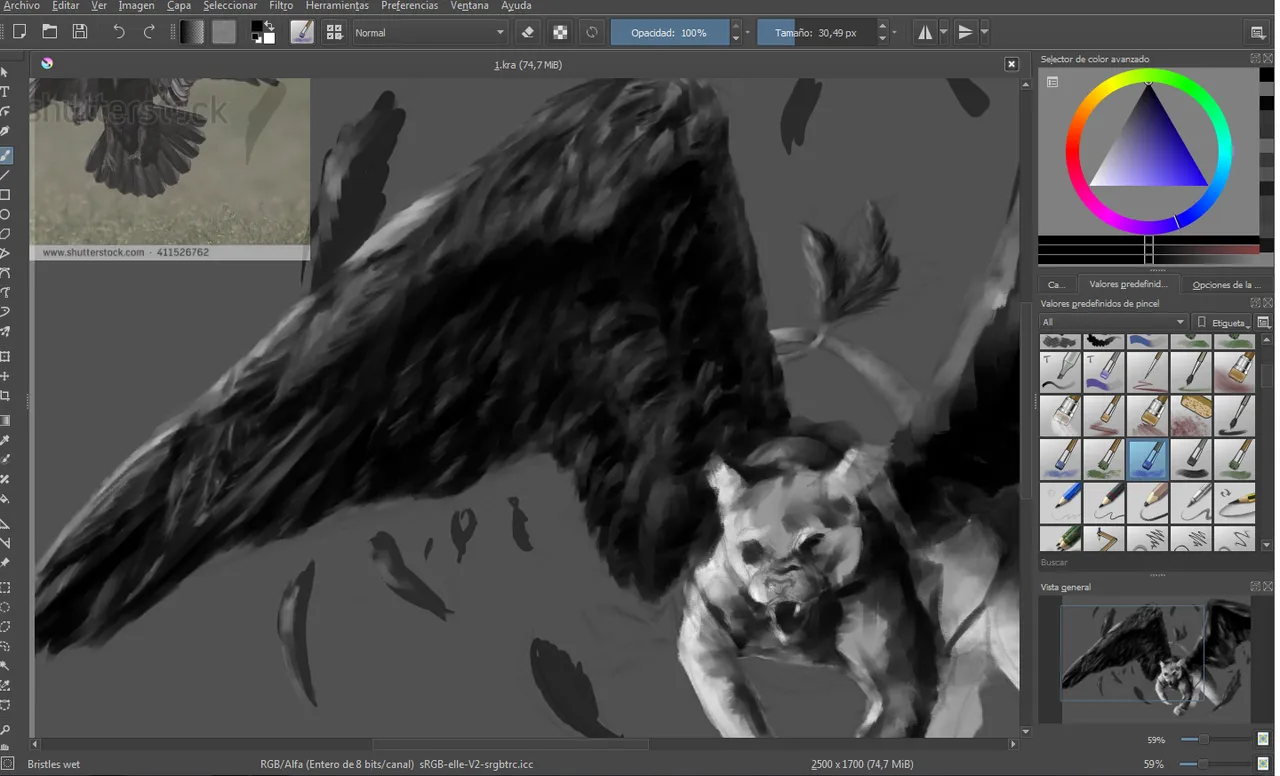The height and width of the screenshot is (776, 1280).
Task: Open the Etiqueta tag menu
Action: click(x=1223, y=322)
